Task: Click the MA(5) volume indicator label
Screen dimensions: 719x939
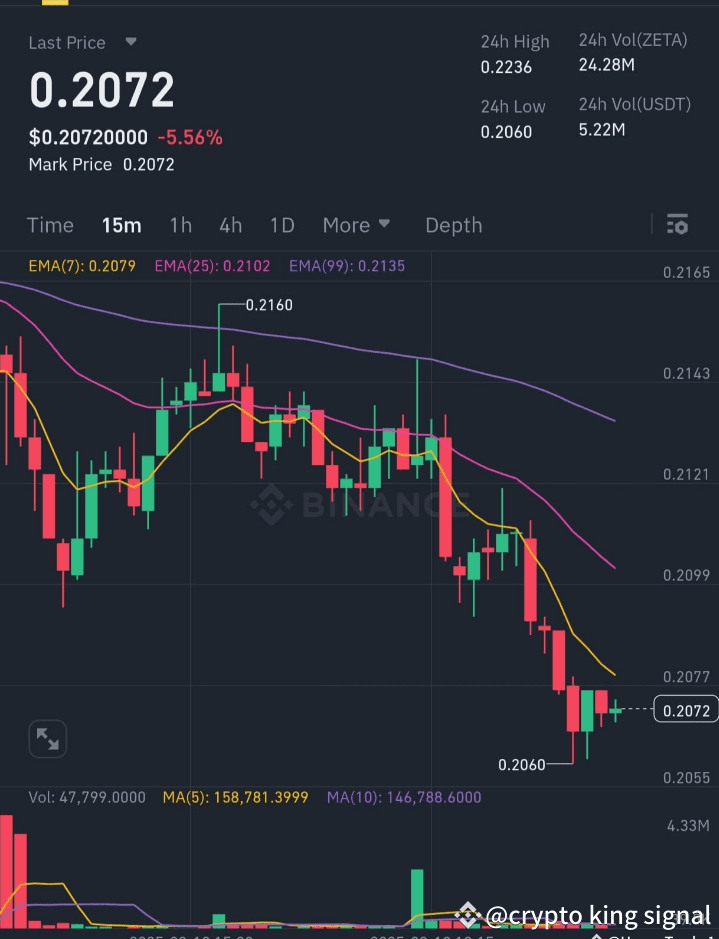Action: (235, 797)
